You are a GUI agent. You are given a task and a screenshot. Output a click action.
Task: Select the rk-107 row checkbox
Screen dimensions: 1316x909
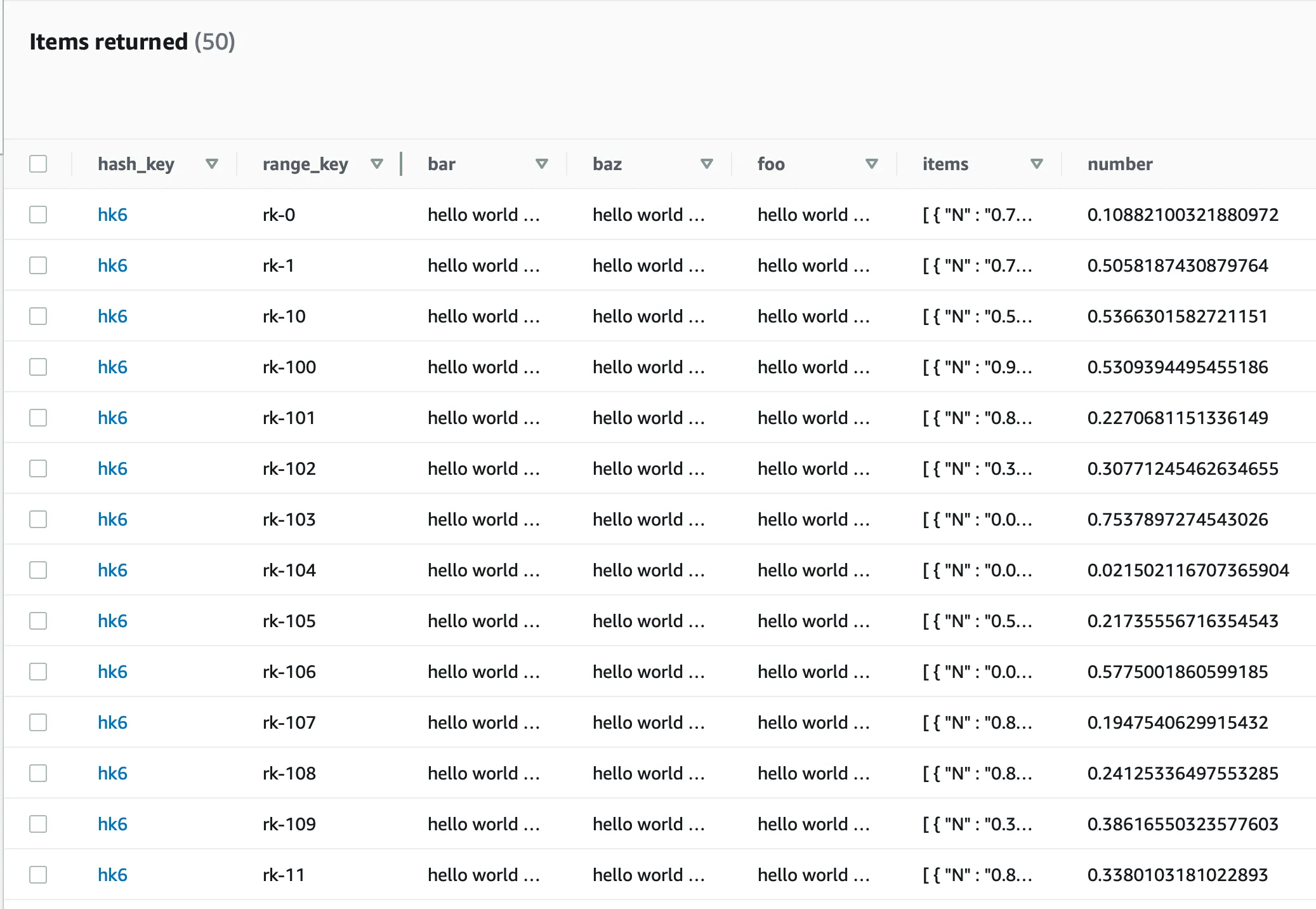[38, 722]
